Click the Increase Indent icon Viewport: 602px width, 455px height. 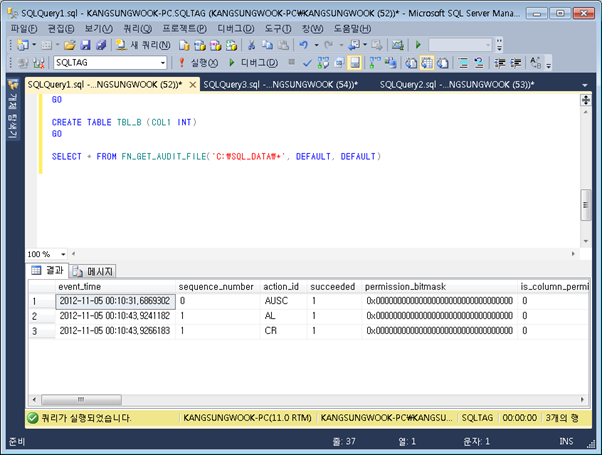click(x=515, y=63)
